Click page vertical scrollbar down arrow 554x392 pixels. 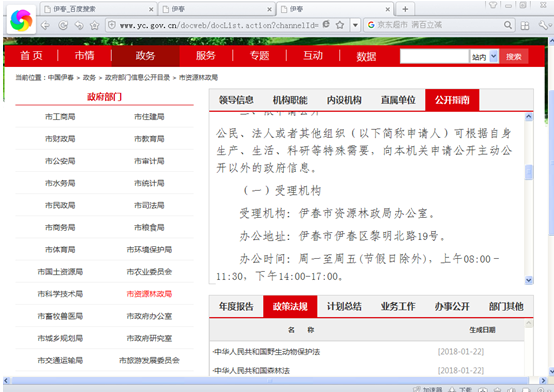[551, 371]
